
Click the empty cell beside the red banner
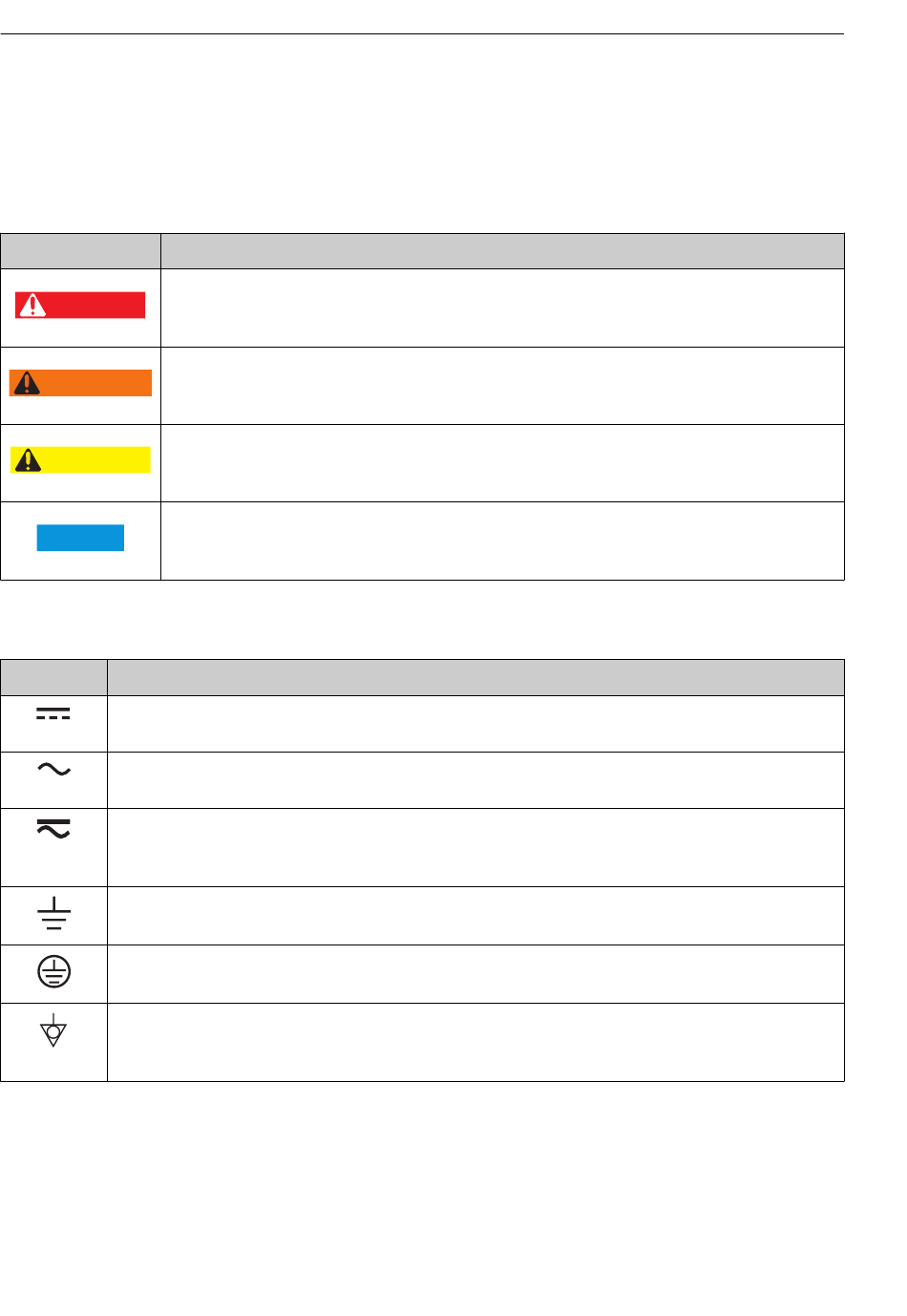point(502,308)
